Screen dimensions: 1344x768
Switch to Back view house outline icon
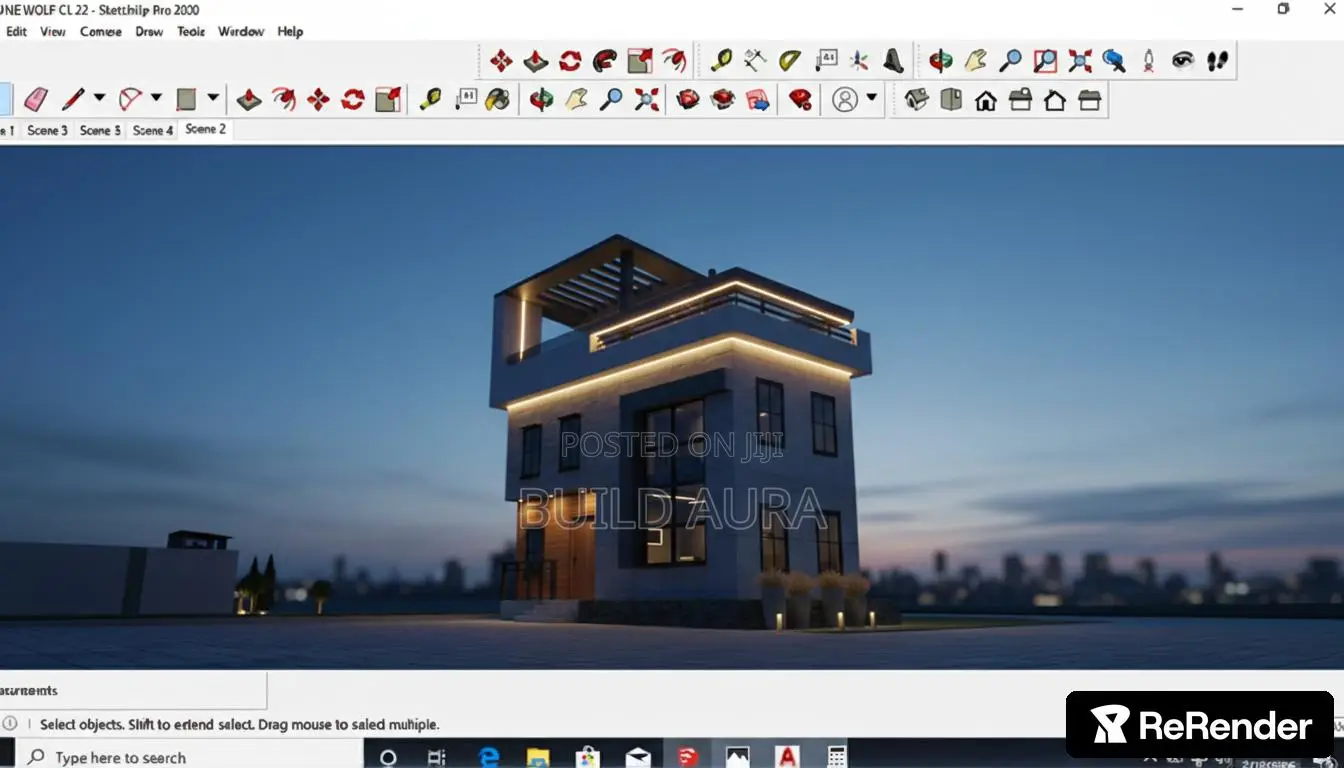pos(1055,100)
